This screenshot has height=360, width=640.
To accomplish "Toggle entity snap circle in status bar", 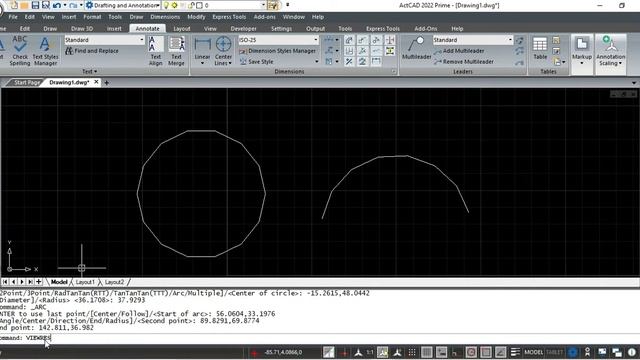I will pyautogui.click(x=471, y=352).
